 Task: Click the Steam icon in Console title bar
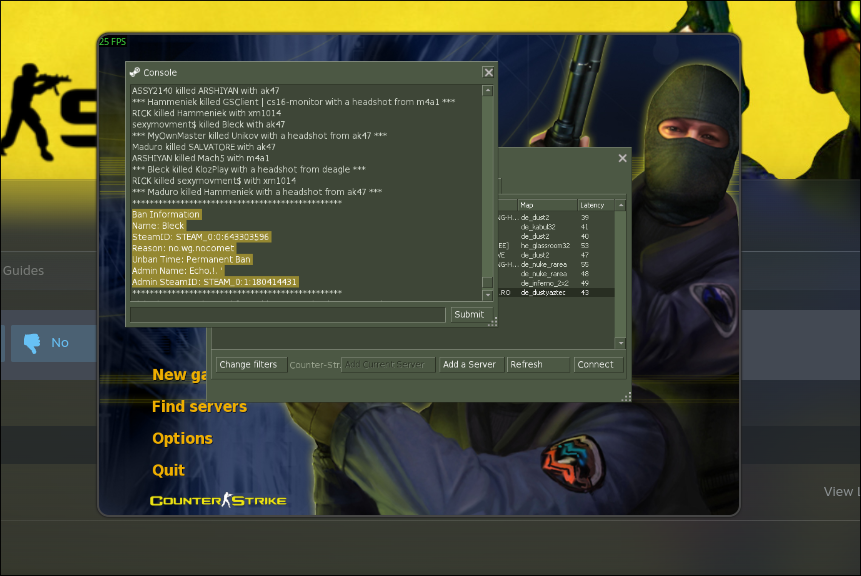135,72
